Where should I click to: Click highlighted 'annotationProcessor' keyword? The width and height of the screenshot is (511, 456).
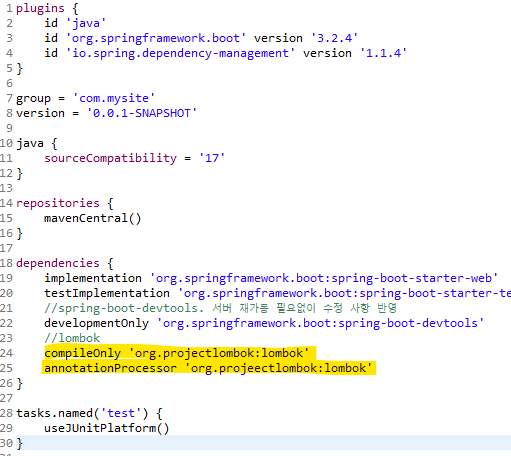[110, 368]
